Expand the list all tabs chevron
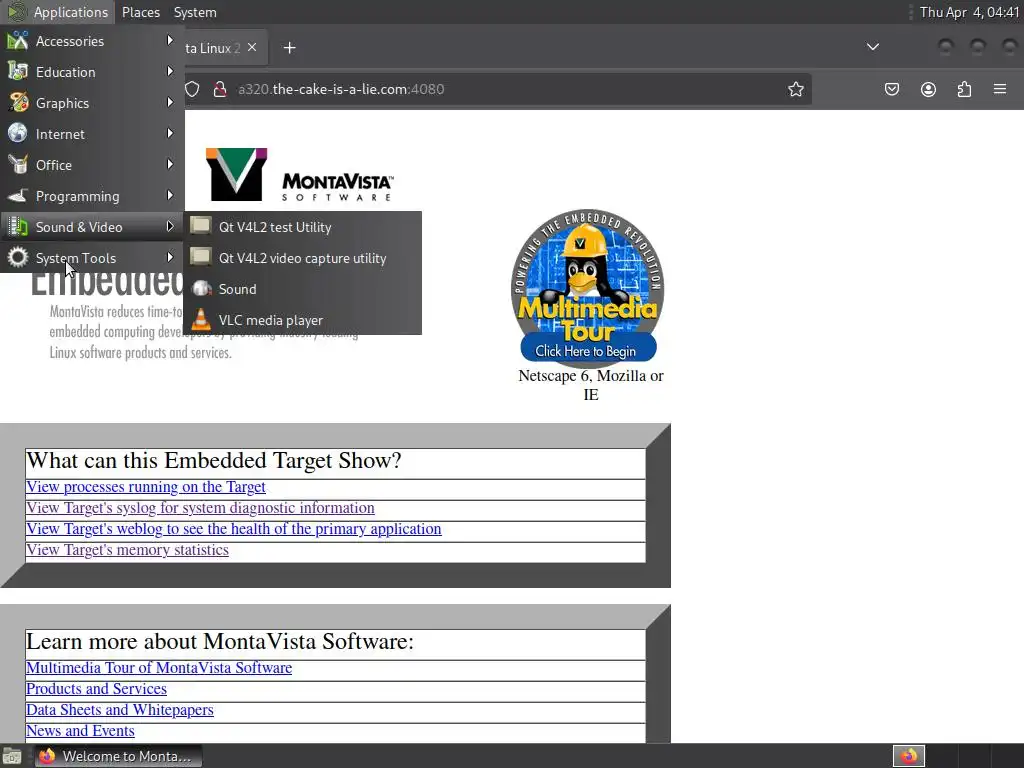The width and height of the screenshot is (1024, 768). (872, 47)
